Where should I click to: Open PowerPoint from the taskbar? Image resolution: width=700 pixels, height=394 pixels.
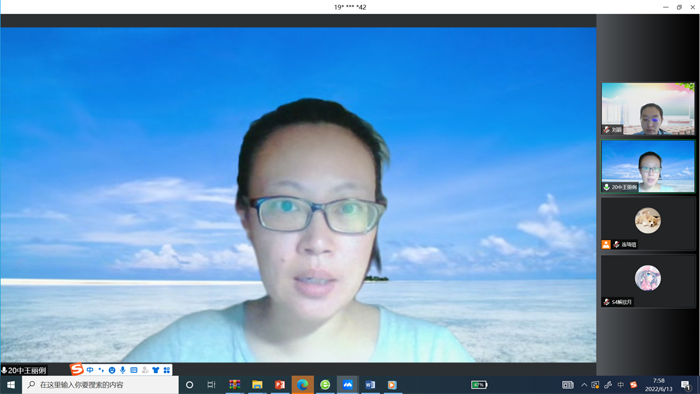tap(280, 385)
